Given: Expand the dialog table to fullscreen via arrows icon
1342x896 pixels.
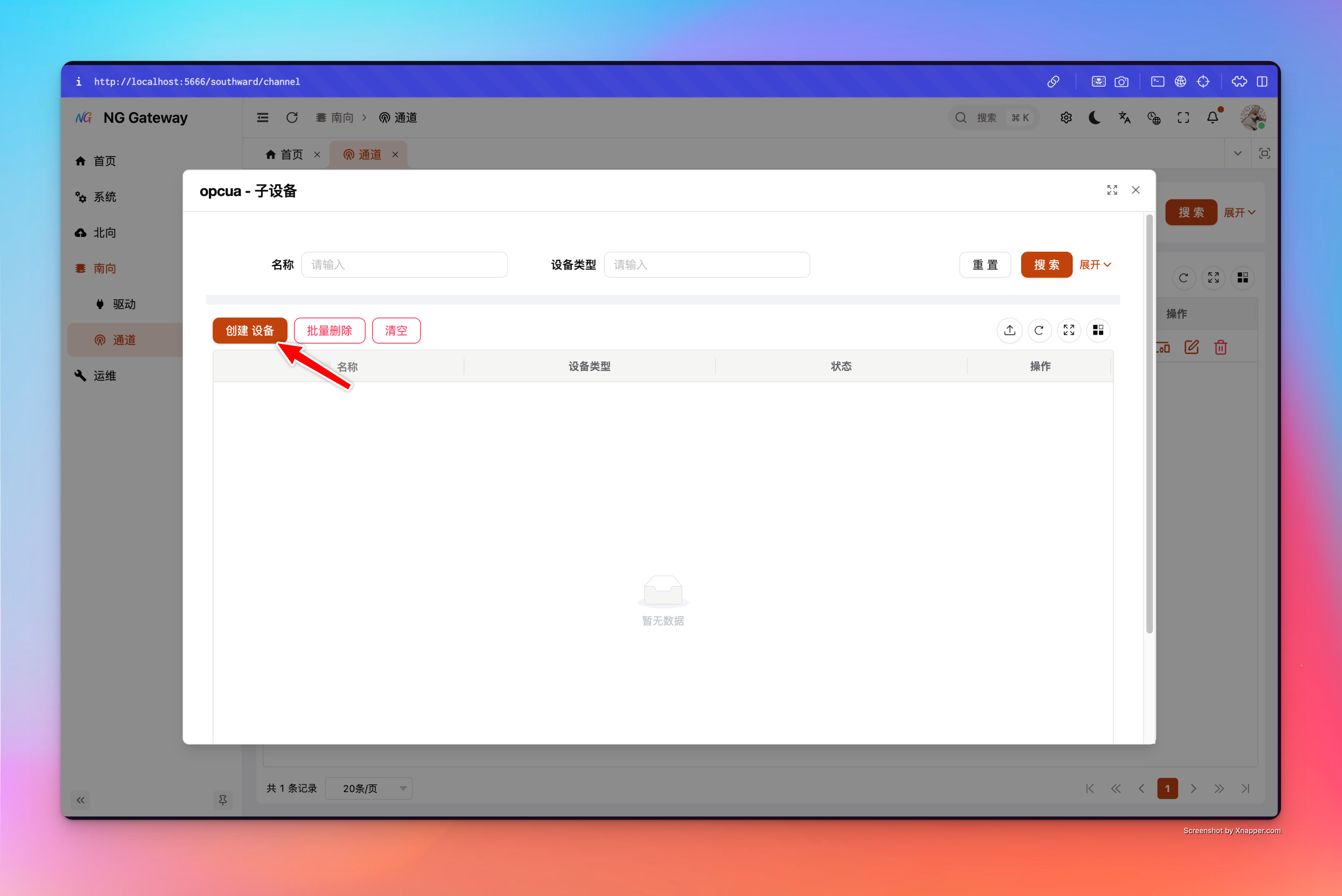Looking at the screenshot, I should 1068,330.
